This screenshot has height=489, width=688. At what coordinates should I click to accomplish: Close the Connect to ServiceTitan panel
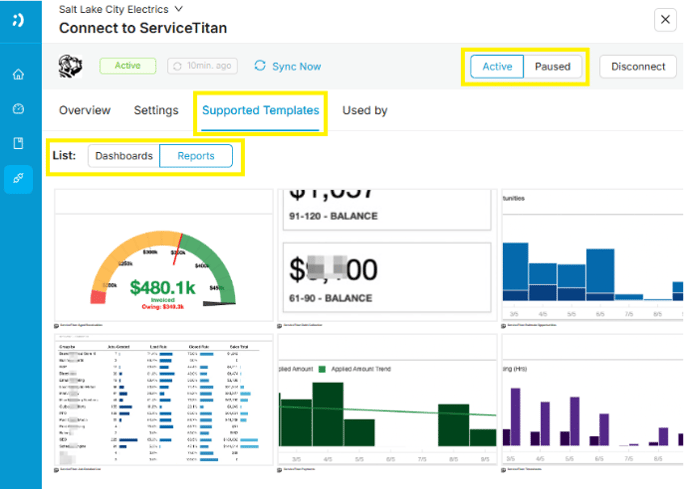tap(665, 19)
